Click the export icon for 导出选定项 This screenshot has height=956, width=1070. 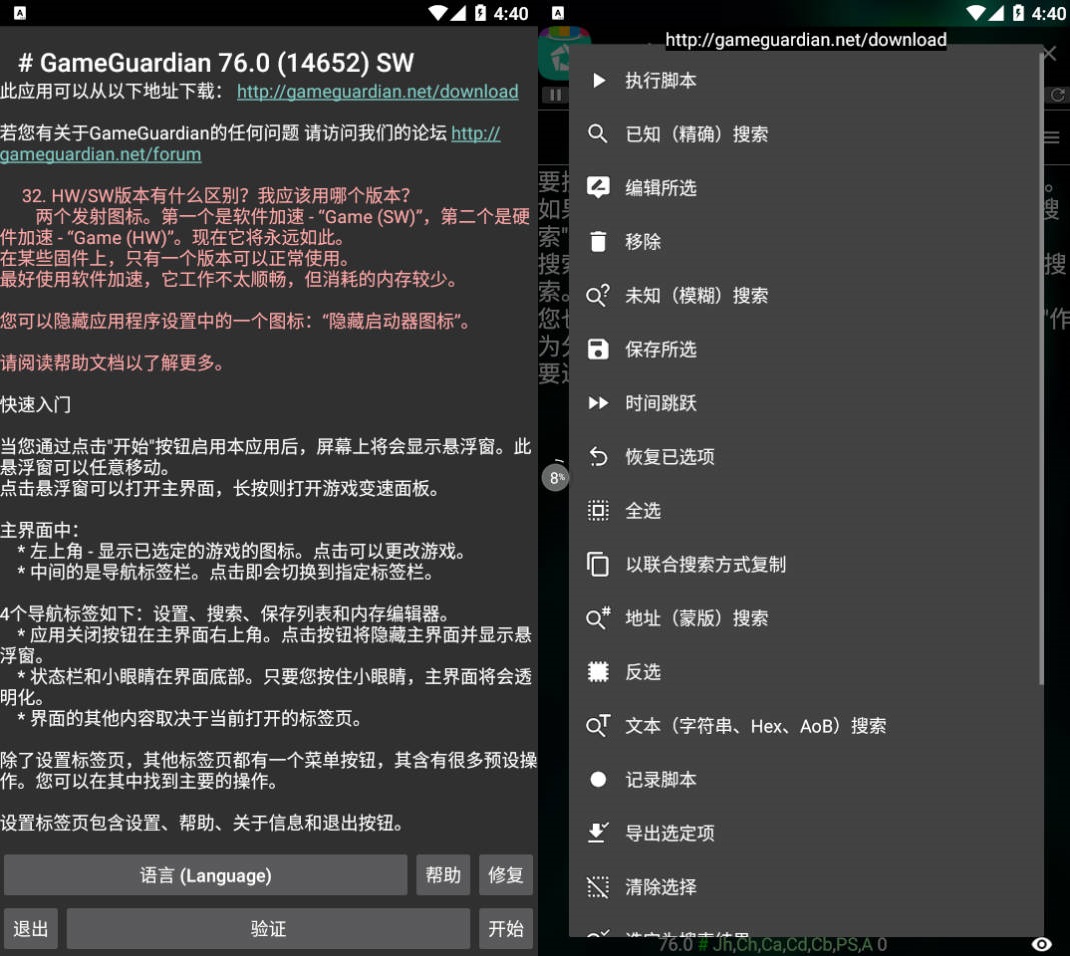pyautogui.click(x=598, y=833)
